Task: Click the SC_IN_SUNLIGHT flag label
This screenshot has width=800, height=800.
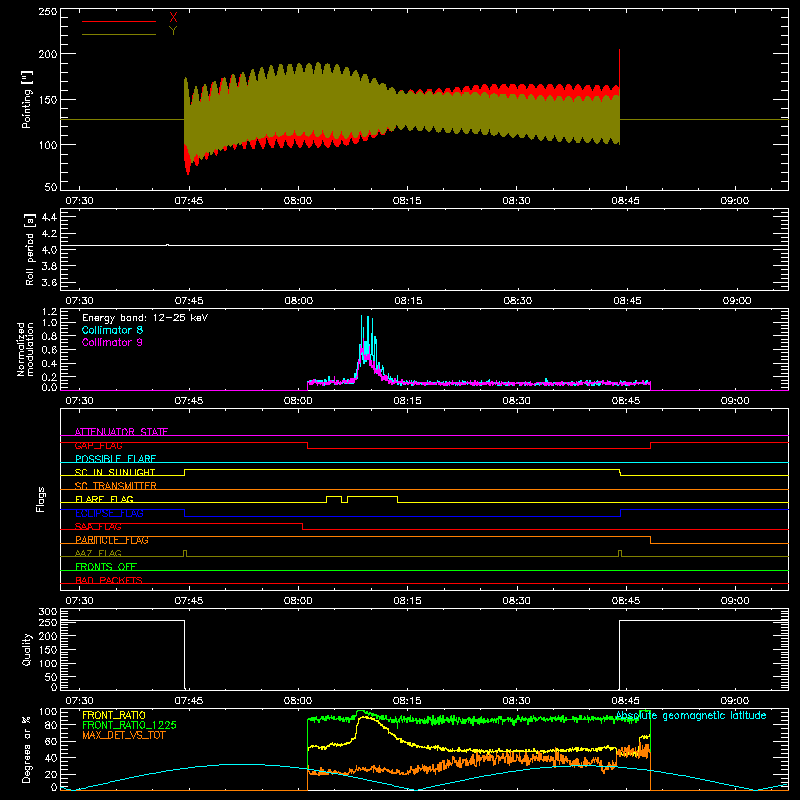Action: pyautogui.click(x=115, y=472)
